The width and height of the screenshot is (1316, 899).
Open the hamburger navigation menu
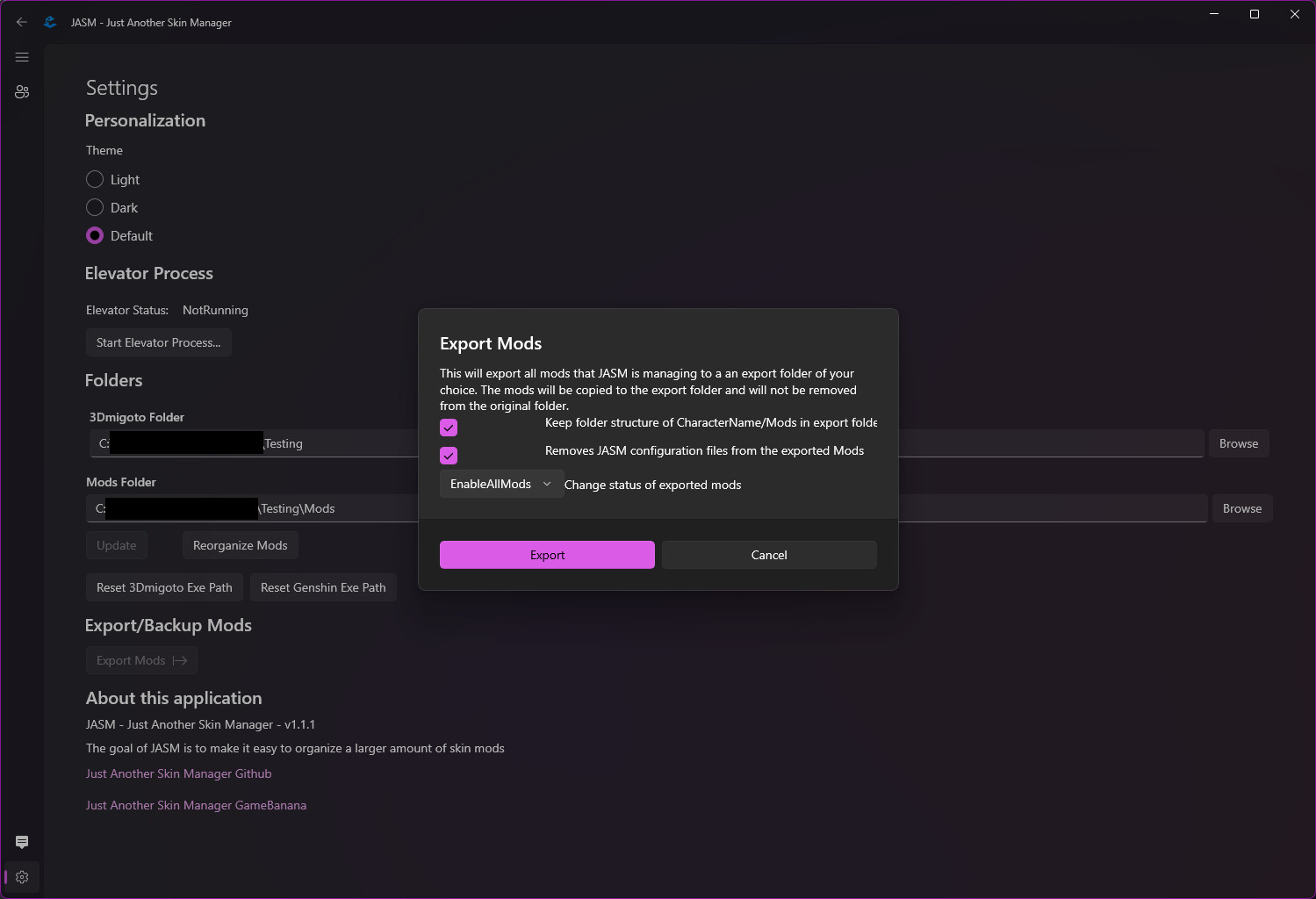pyautogui.click(x=22, y=57)
